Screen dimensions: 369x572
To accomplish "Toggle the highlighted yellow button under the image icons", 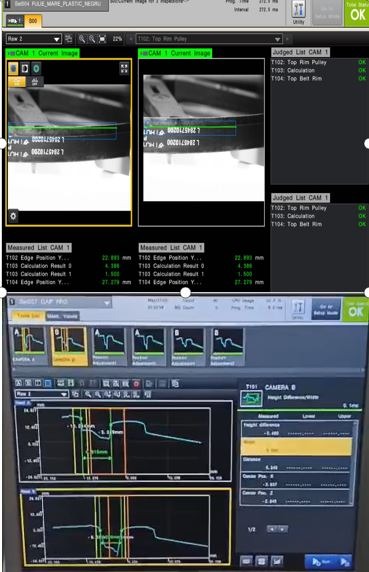I will (x=17, y=81).
